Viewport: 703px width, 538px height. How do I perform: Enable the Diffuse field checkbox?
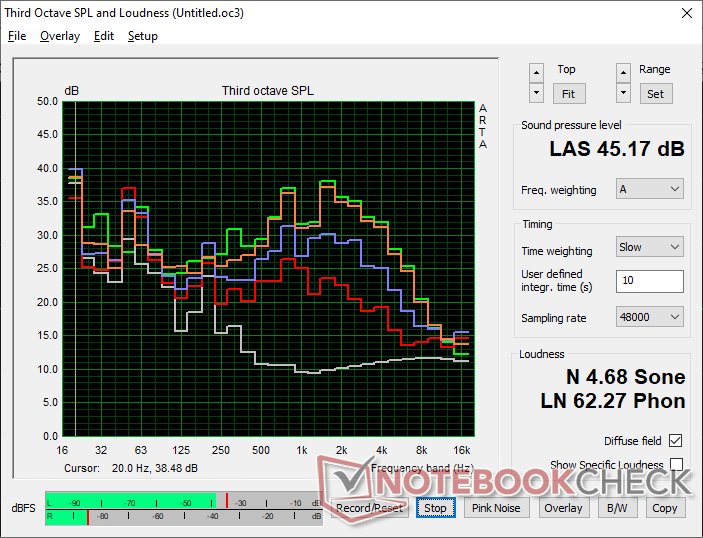coord(675,441)
